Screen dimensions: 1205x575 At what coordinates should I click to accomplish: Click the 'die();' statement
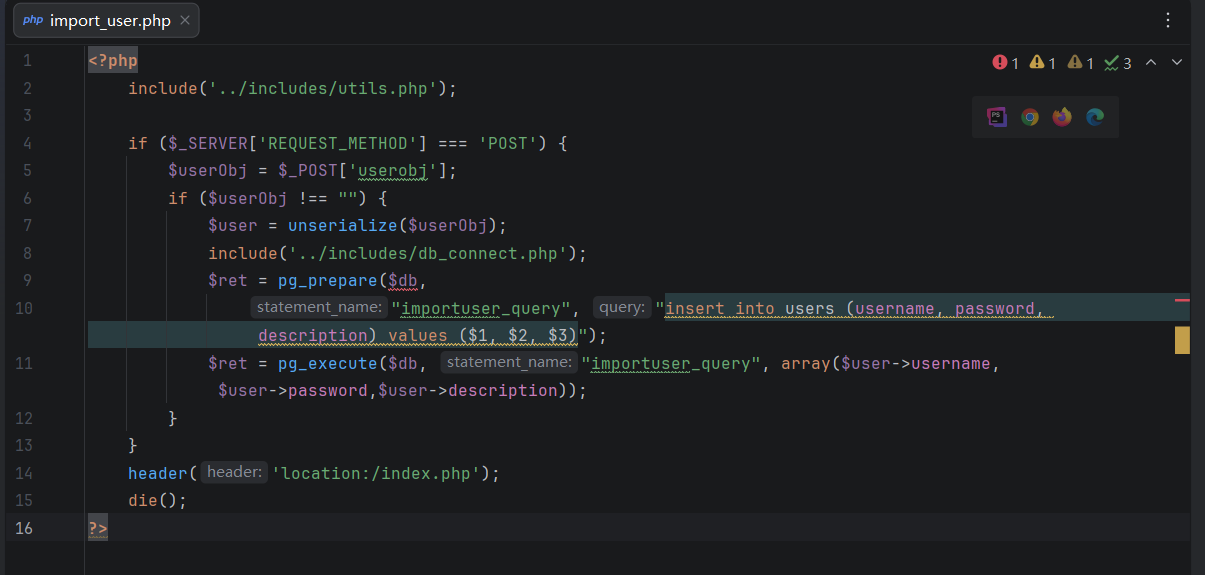click(x=158, y=500)
